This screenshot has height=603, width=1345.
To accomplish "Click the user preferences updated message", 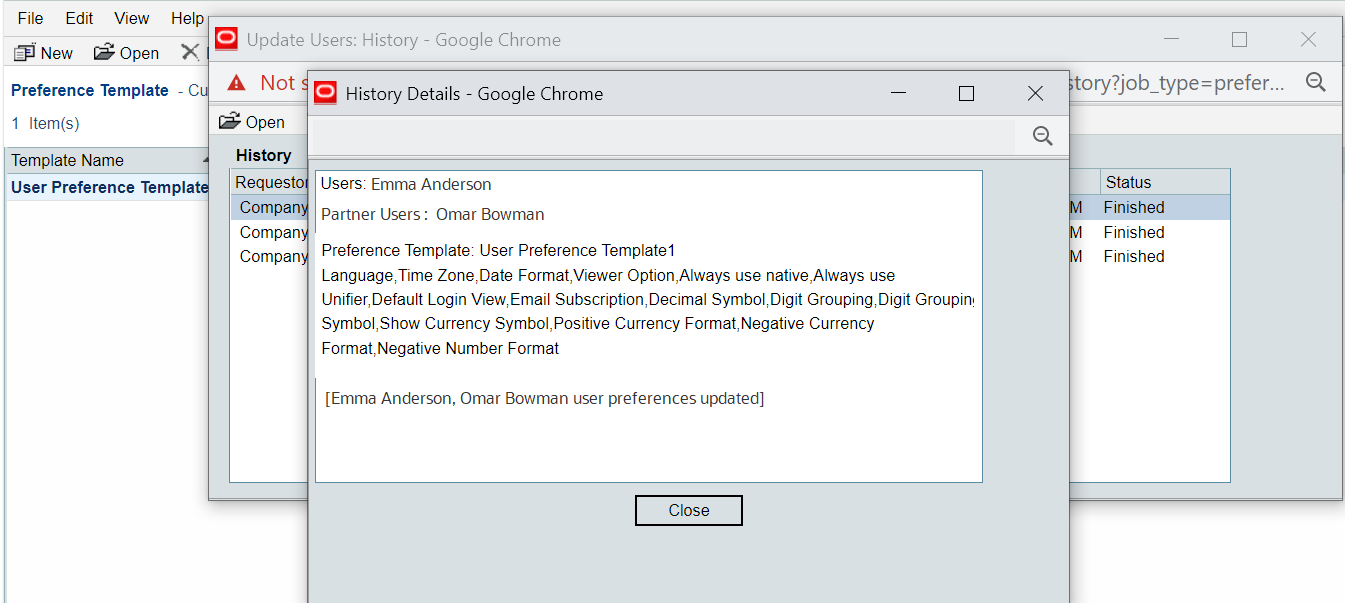I will pyautogui.click(x=545, y=398).
